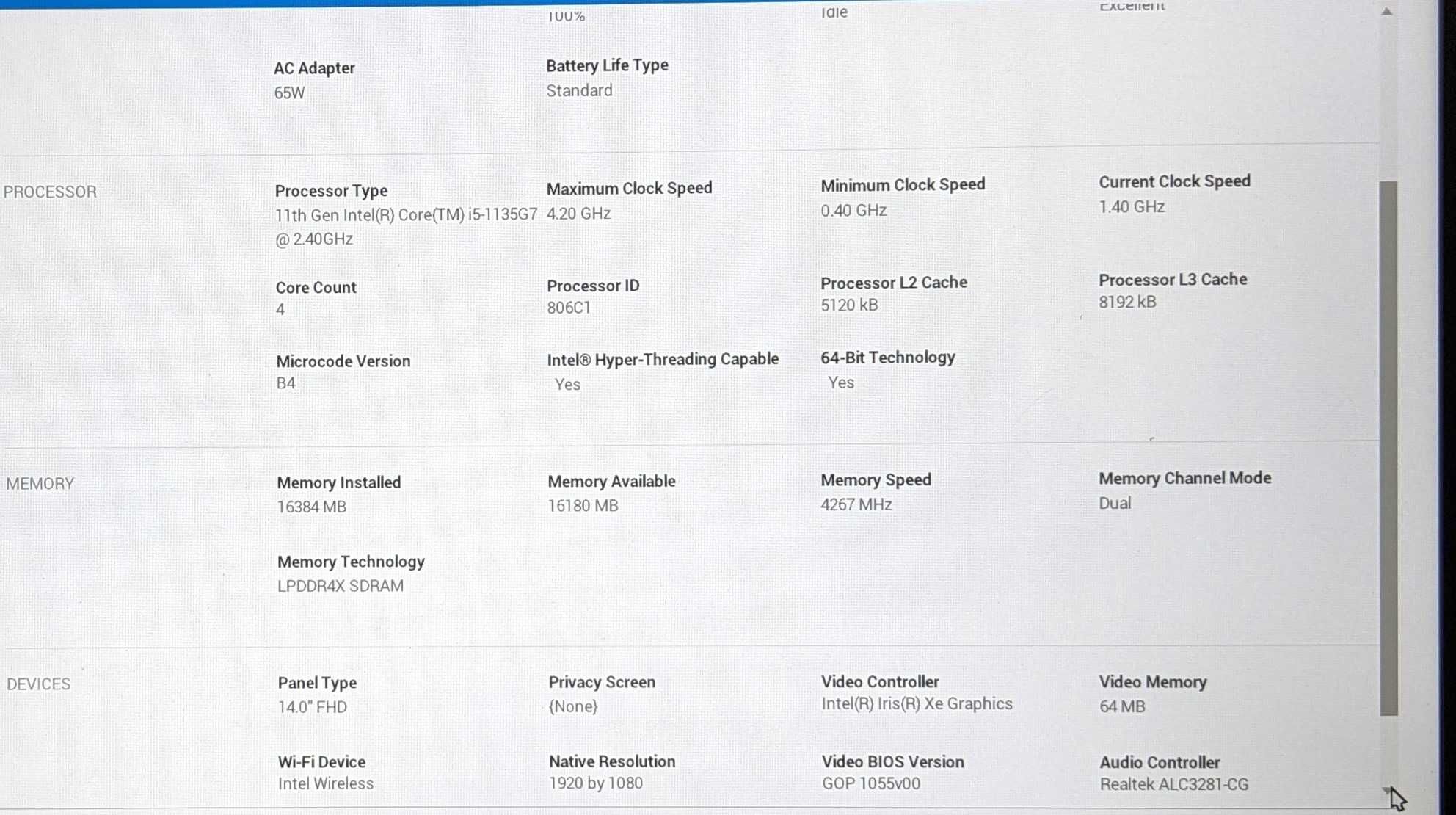
Task: Click the Intel Wireless value
Action: tap(326, 784)
